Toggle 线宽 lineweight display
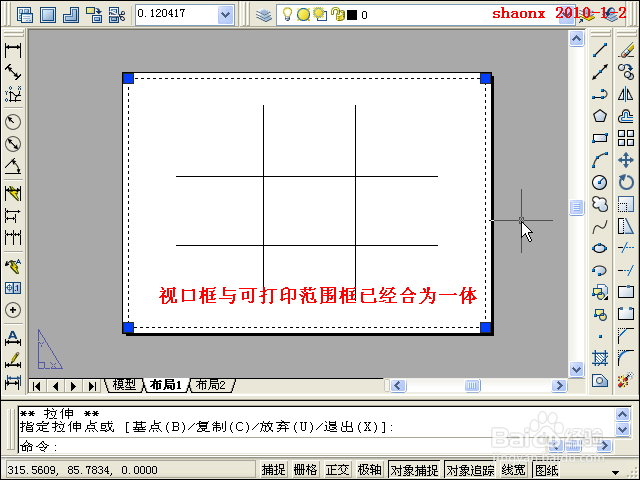Viewport: 640px width, 480px height. [x=513, y=470]
